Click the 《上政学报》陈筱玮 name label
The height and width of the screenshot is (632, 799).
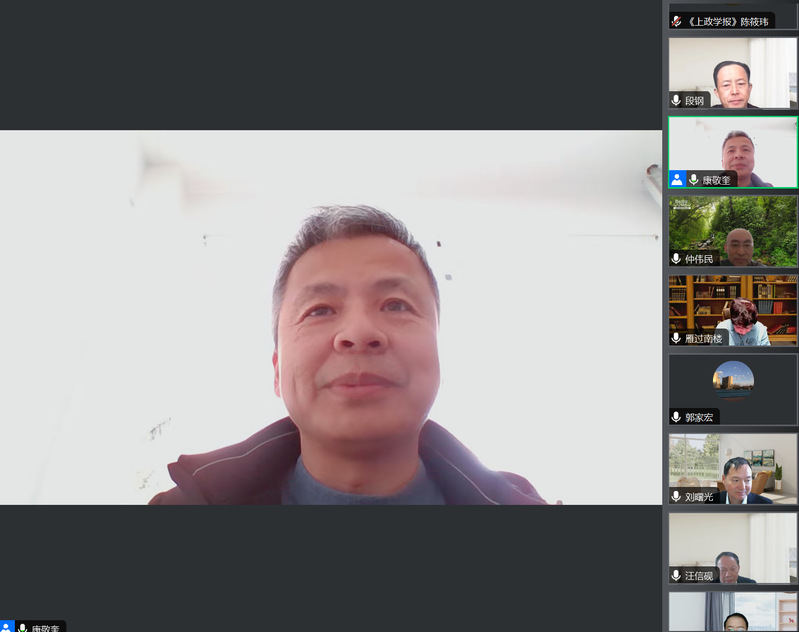(x=727, y=21)
